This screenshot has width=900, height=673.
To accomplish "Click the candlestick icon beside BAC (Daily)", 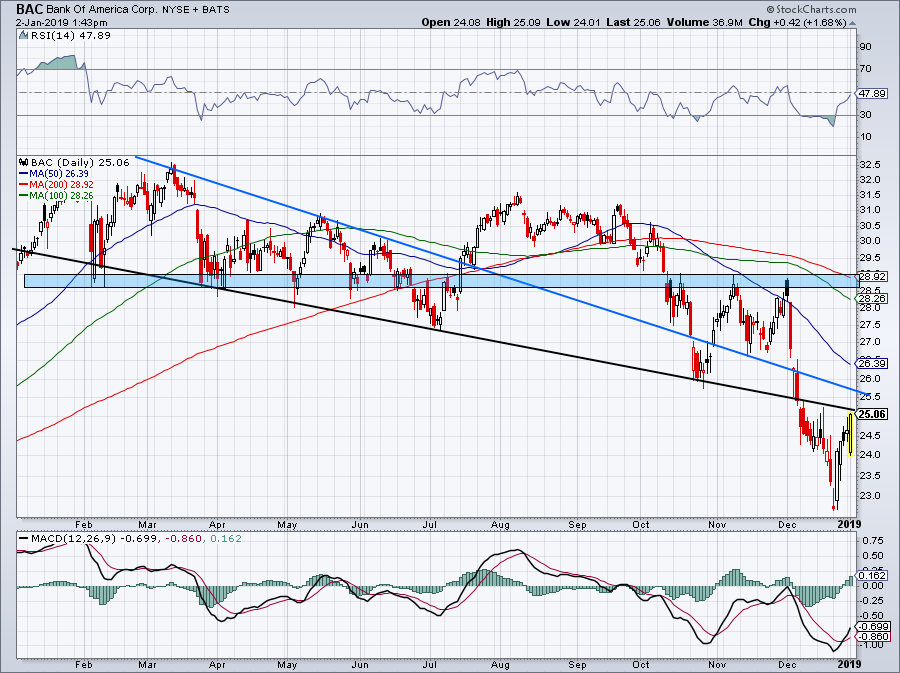I will [24, 162].
